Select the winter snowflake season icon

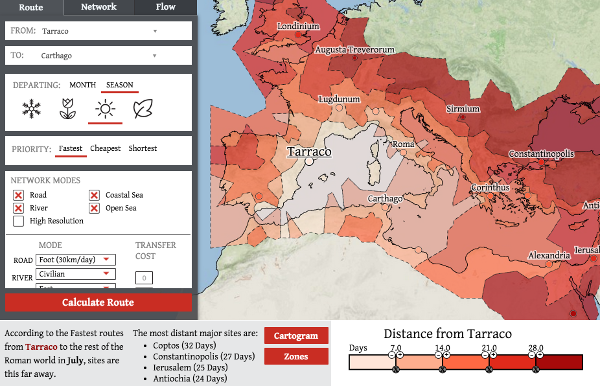(x=31, y=109)
